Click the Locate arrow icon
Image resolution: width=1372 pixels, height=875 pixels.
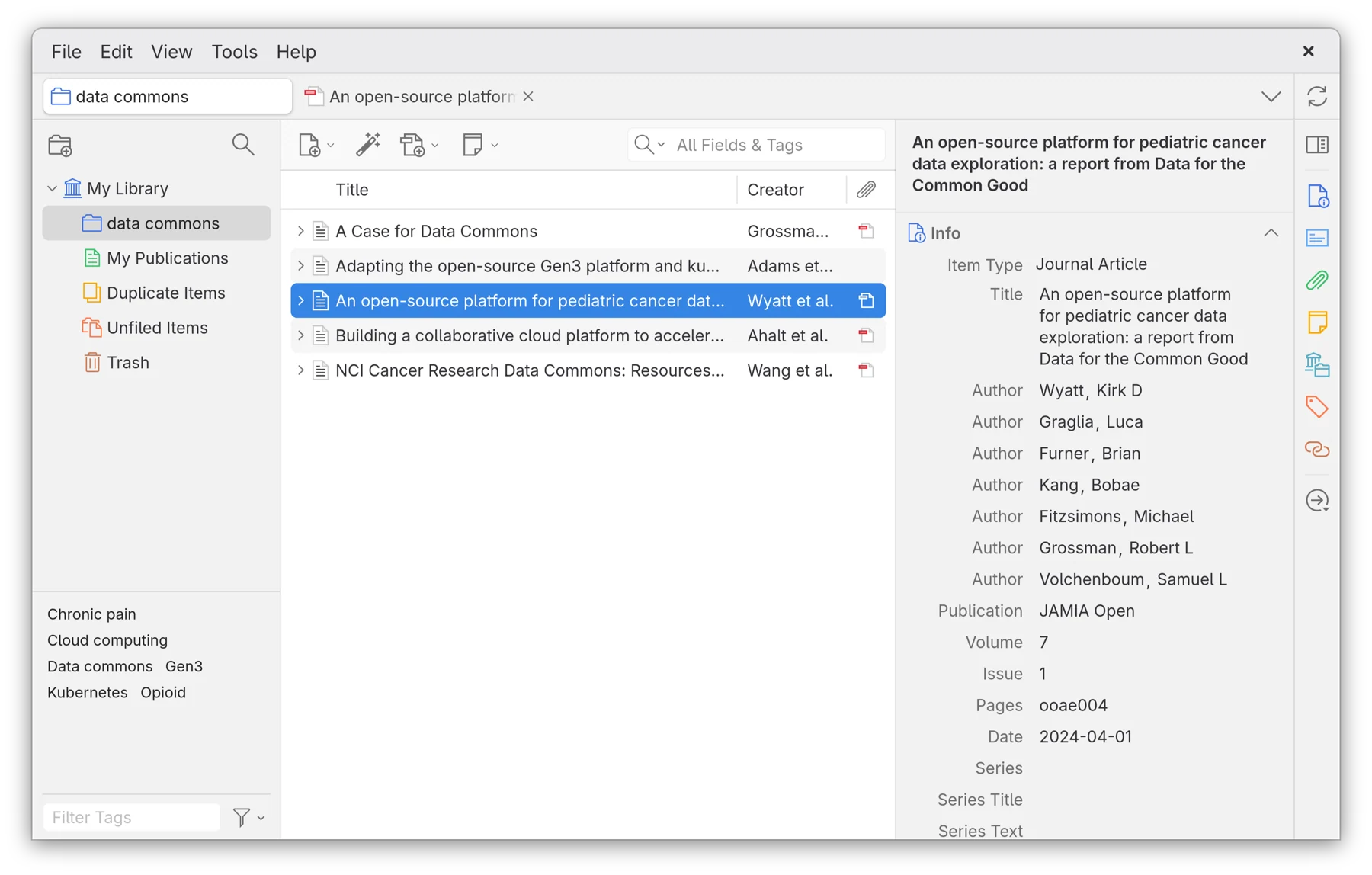(1317, 501)
